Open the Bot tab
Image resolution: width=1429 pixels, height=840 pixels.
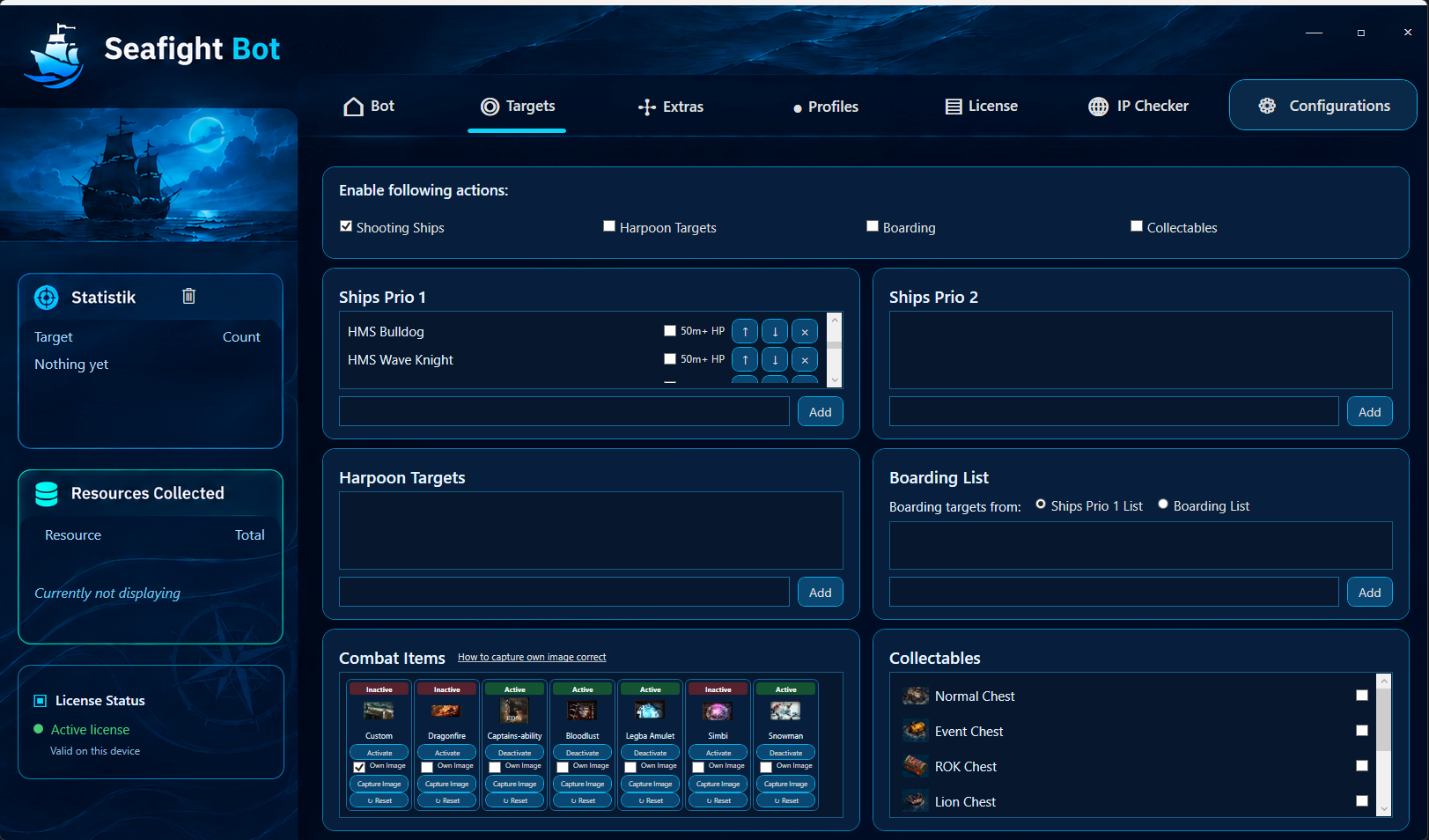[369, 107]
